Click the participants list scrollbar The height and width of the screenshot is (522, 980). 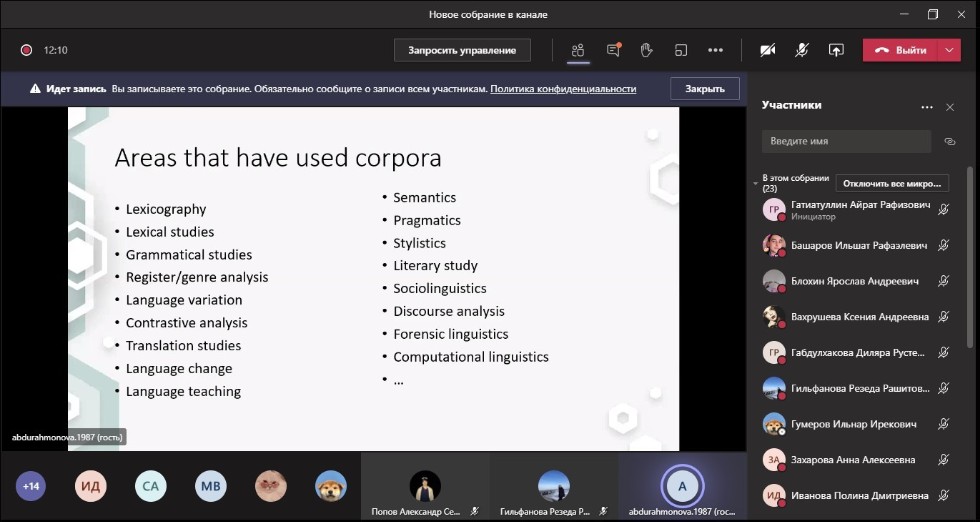tap(969, 260)
